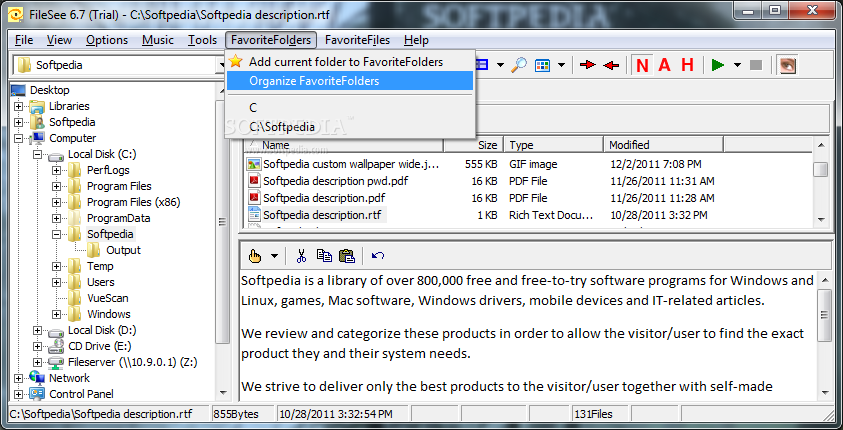Click the preview pane scroll down arrow

824,393
